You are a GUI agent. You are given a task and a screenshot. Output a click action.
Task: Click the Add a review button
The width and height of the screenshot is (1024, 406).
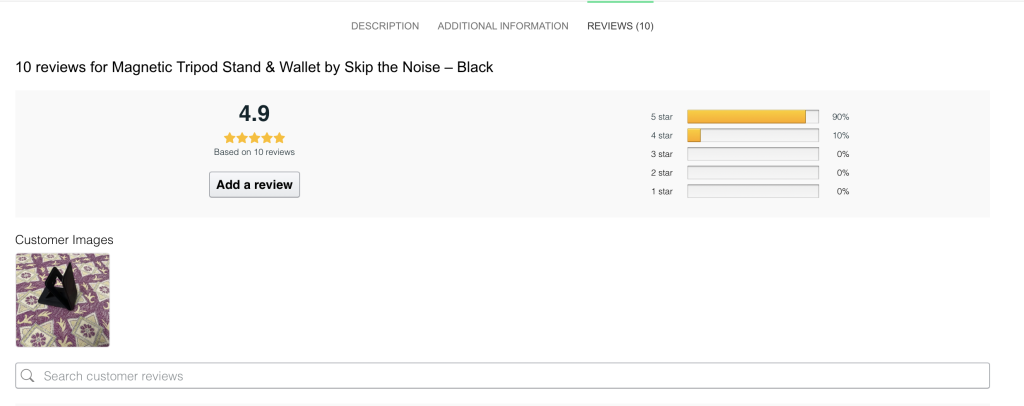point(254,184)
